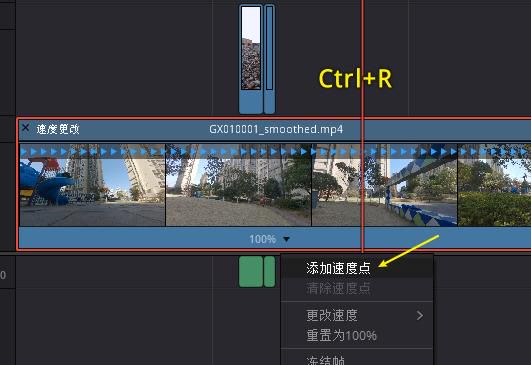Click the blue speed arrows strip
This screenshot has height=365, width=531.
pyautogui.click(x=275, y=151)
